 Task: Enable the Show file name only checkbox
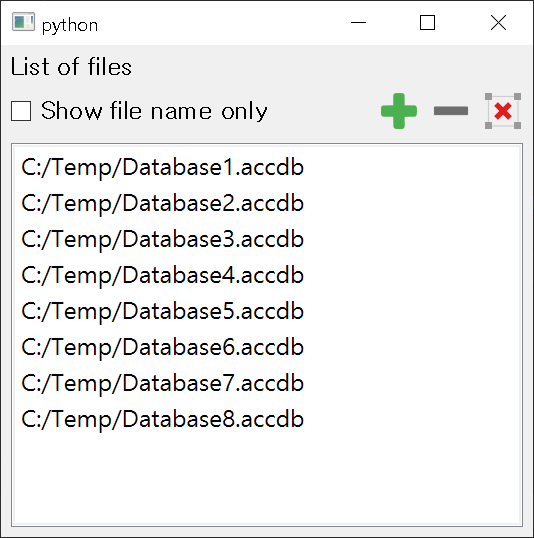click(21, 111)
